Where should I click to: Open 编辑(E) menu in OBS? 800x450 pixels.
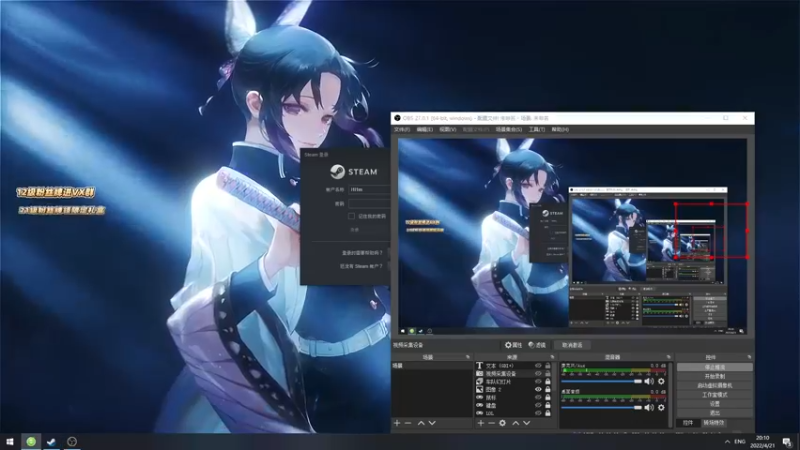[424, 130]
